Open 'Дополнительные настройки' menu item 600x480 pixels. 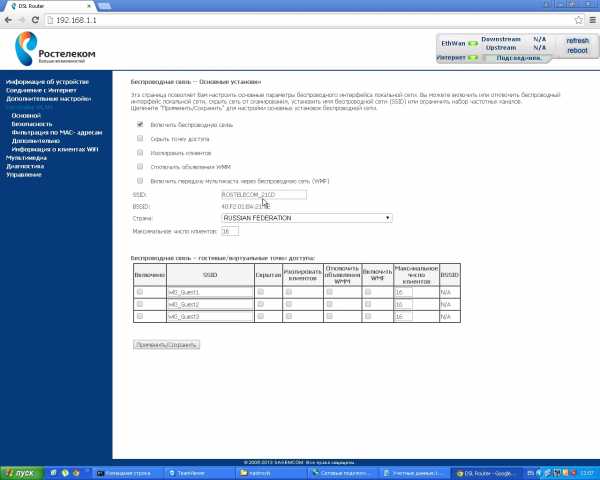point(49,99)
